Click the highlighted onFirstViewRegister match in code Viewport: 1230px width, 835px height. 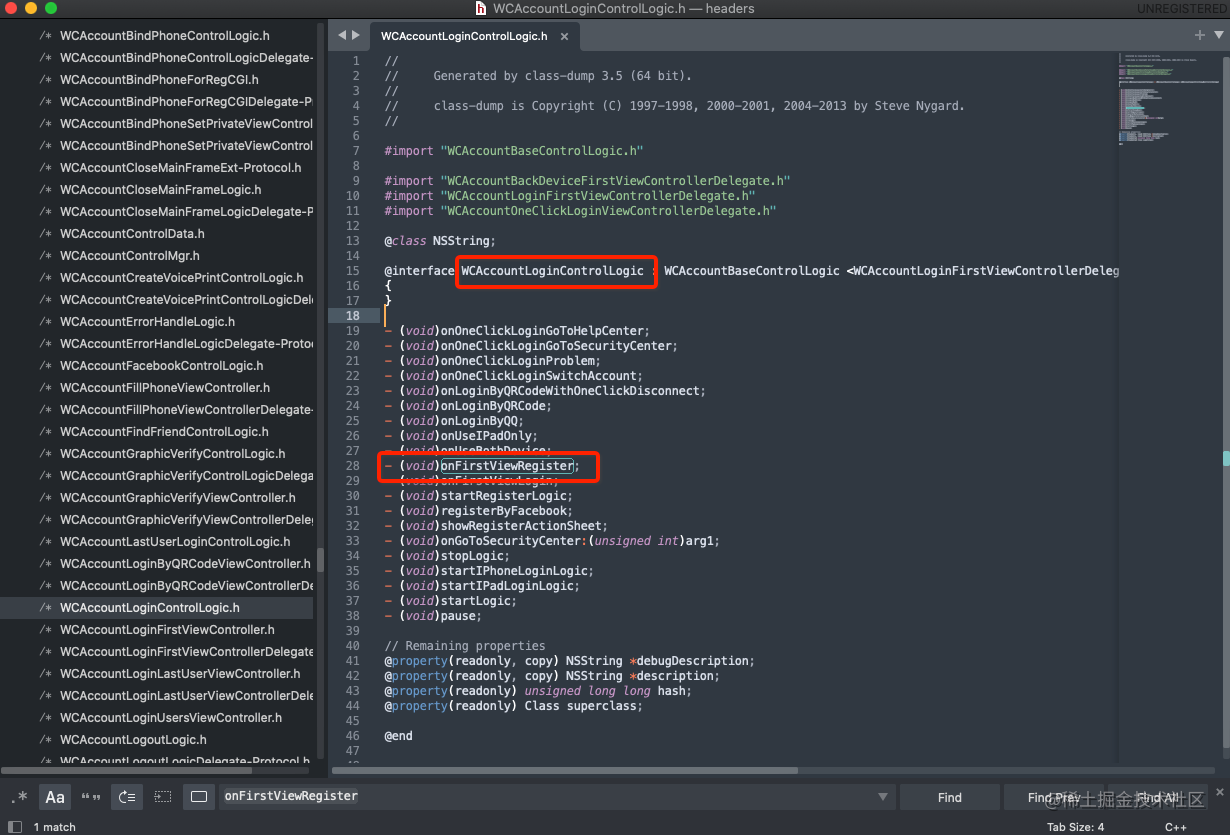pyautogui.click(x=507, y=466)
